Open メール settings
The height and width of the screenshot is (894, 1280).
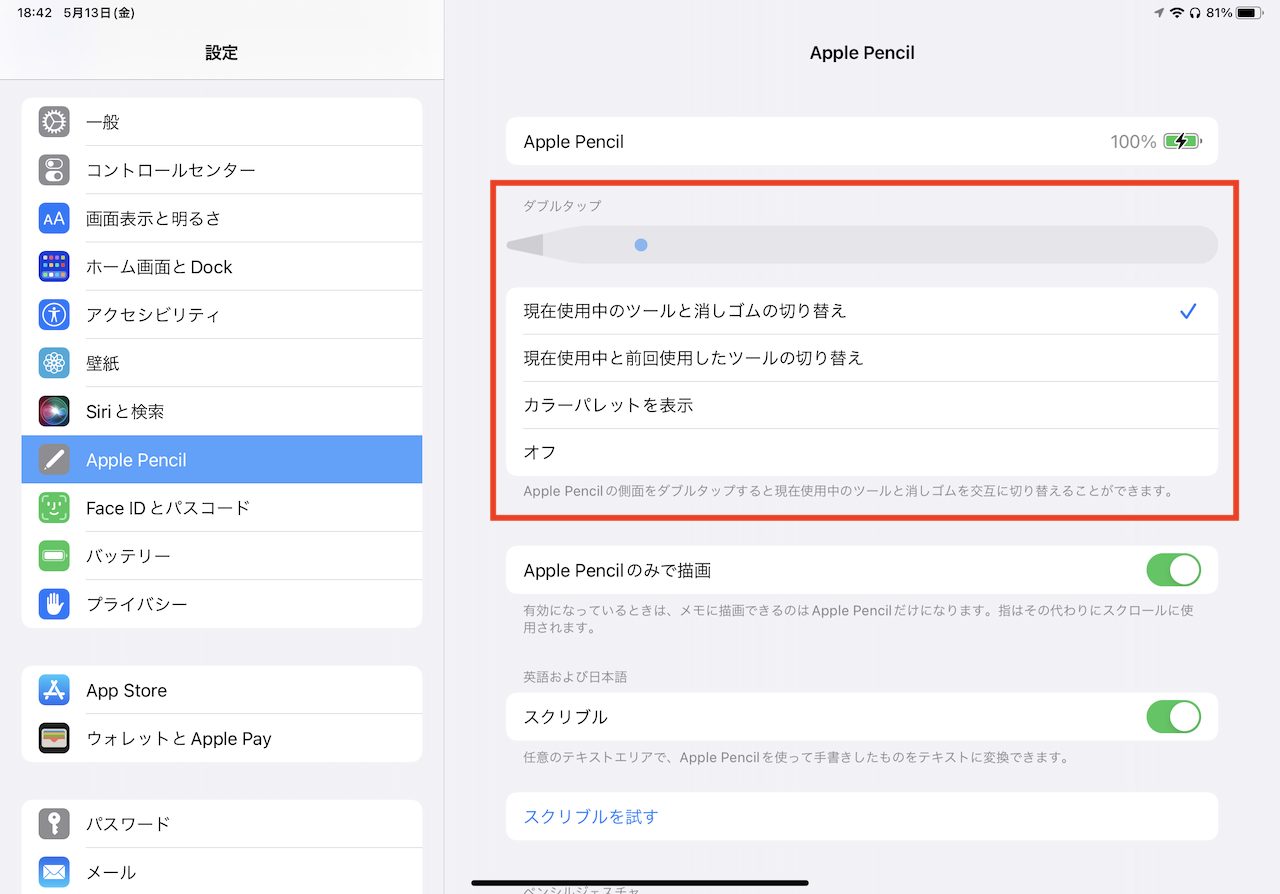[x=222, y=872]
